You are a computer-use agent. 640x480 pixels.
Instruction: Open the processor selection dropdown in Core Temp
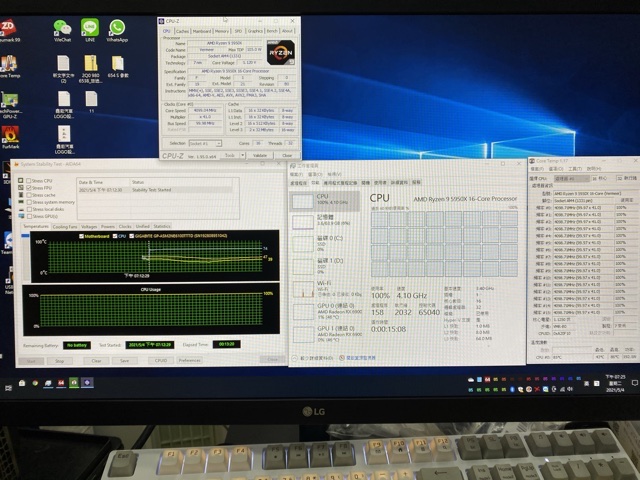tap(571, 178)
